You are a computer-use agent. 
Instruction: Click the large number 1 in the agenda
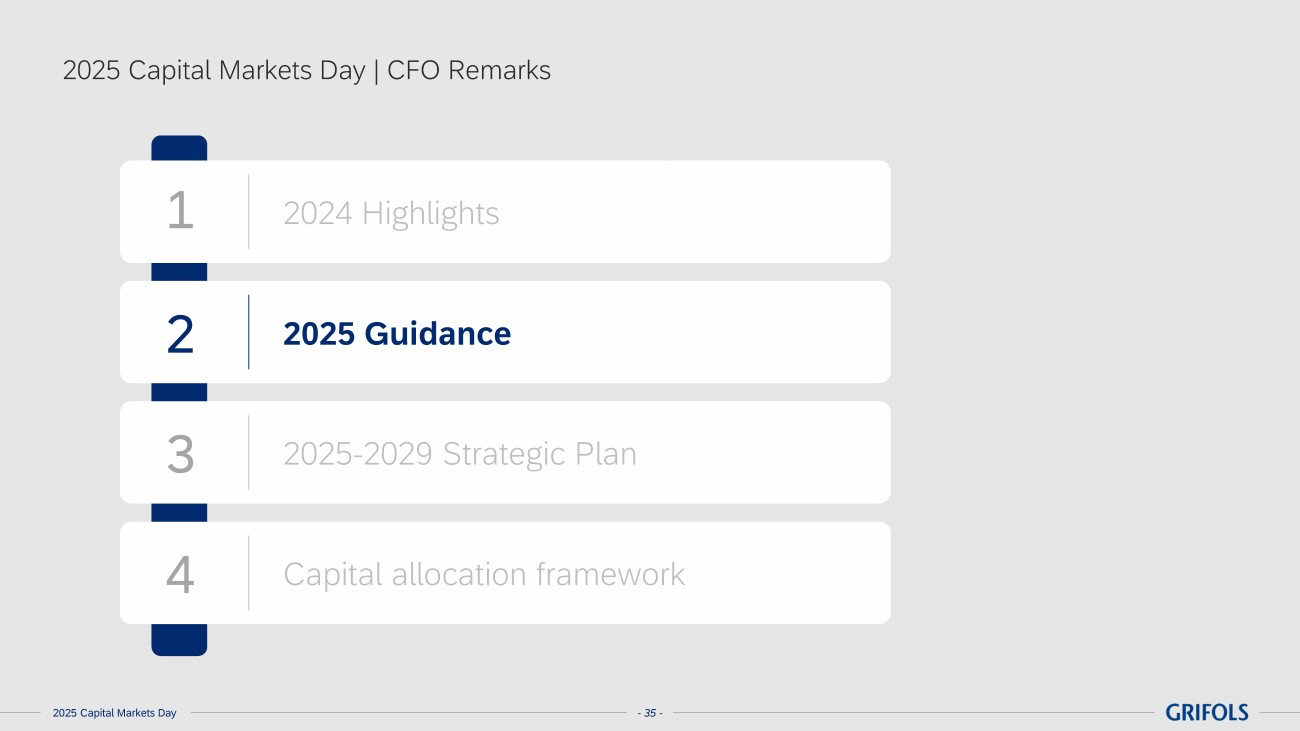click(x=180, y=212)
